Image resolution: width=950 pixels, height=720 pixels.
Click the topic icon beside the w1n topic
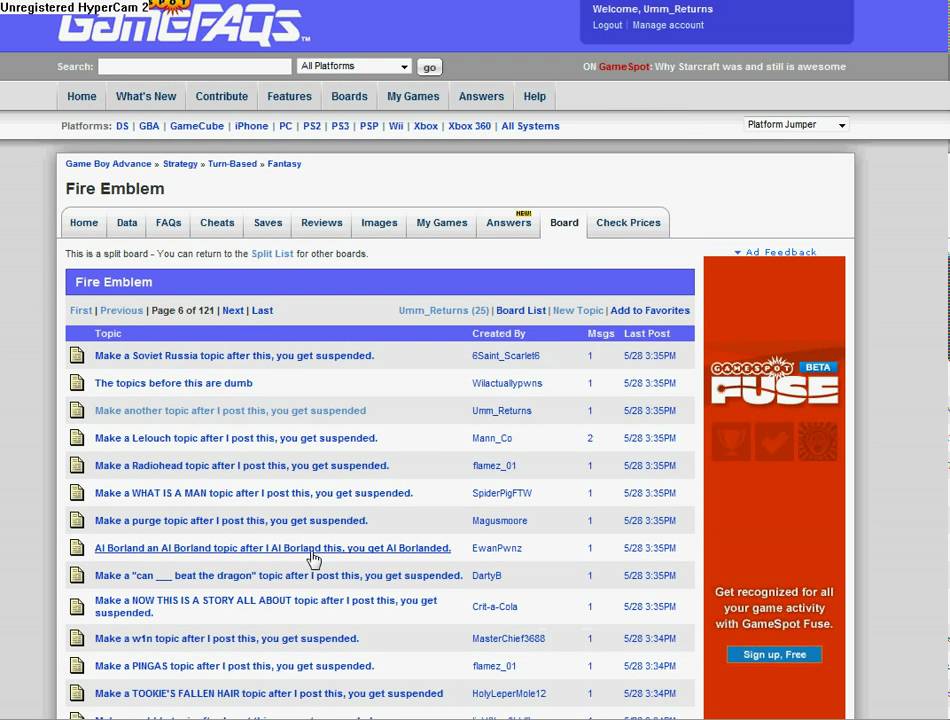tap(77, 638)
